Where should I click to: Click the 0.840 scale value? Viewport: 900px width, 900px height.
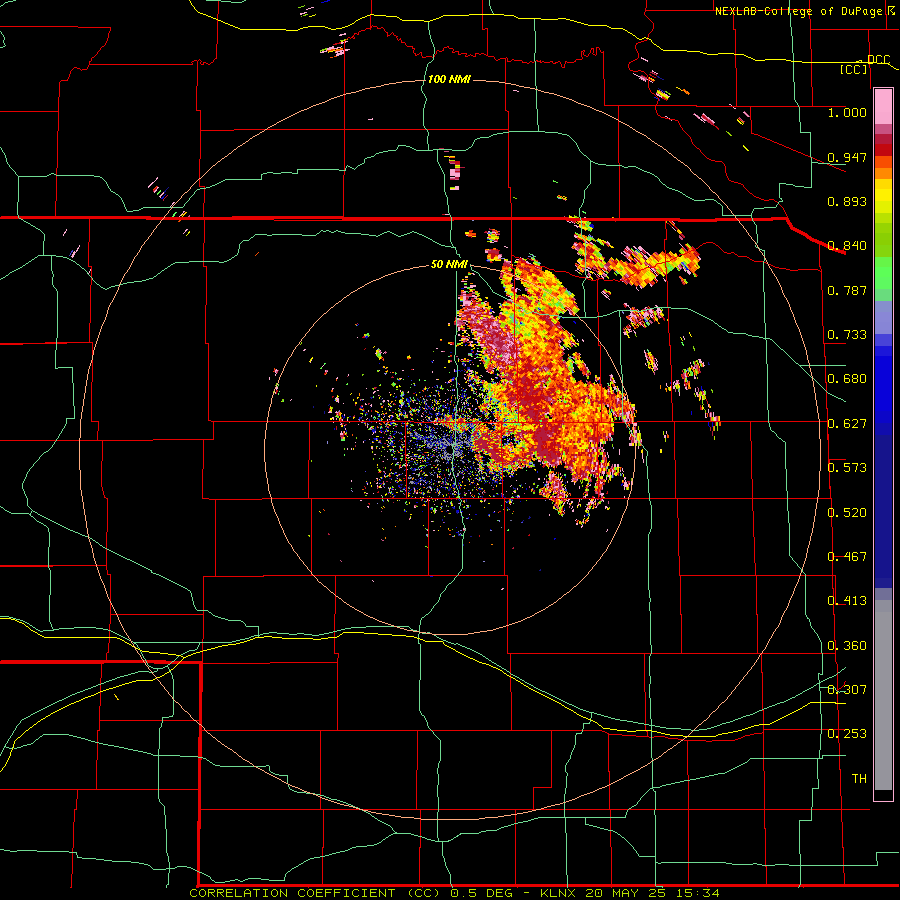tap(847, 246)
